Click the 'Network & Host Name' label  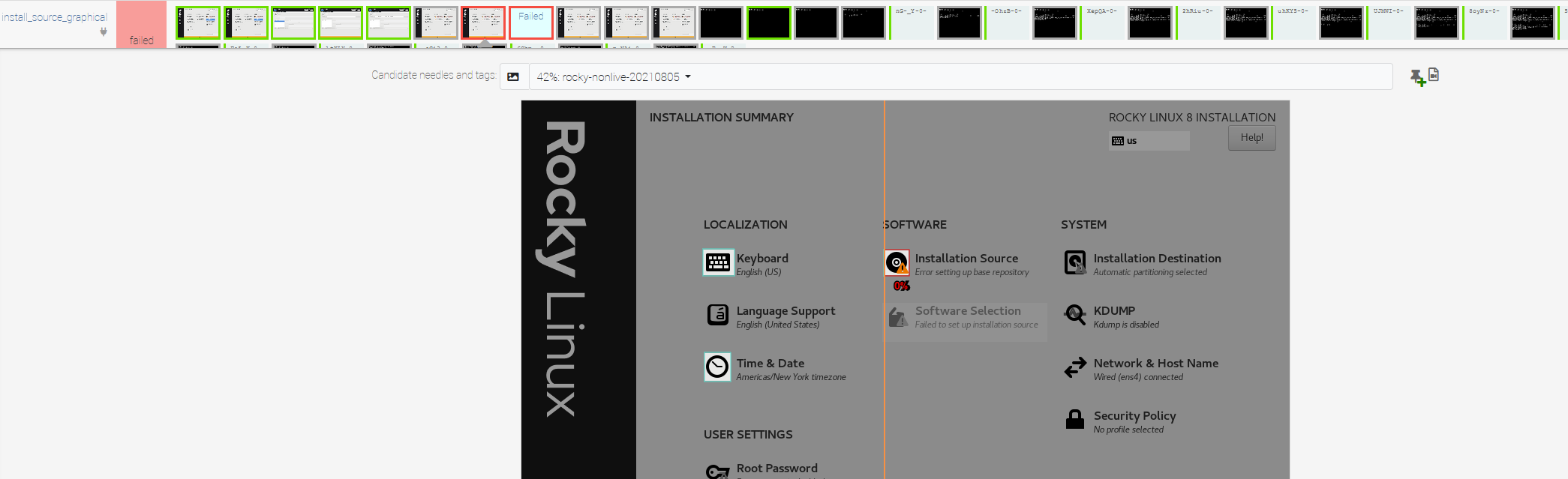[1156, 363]
